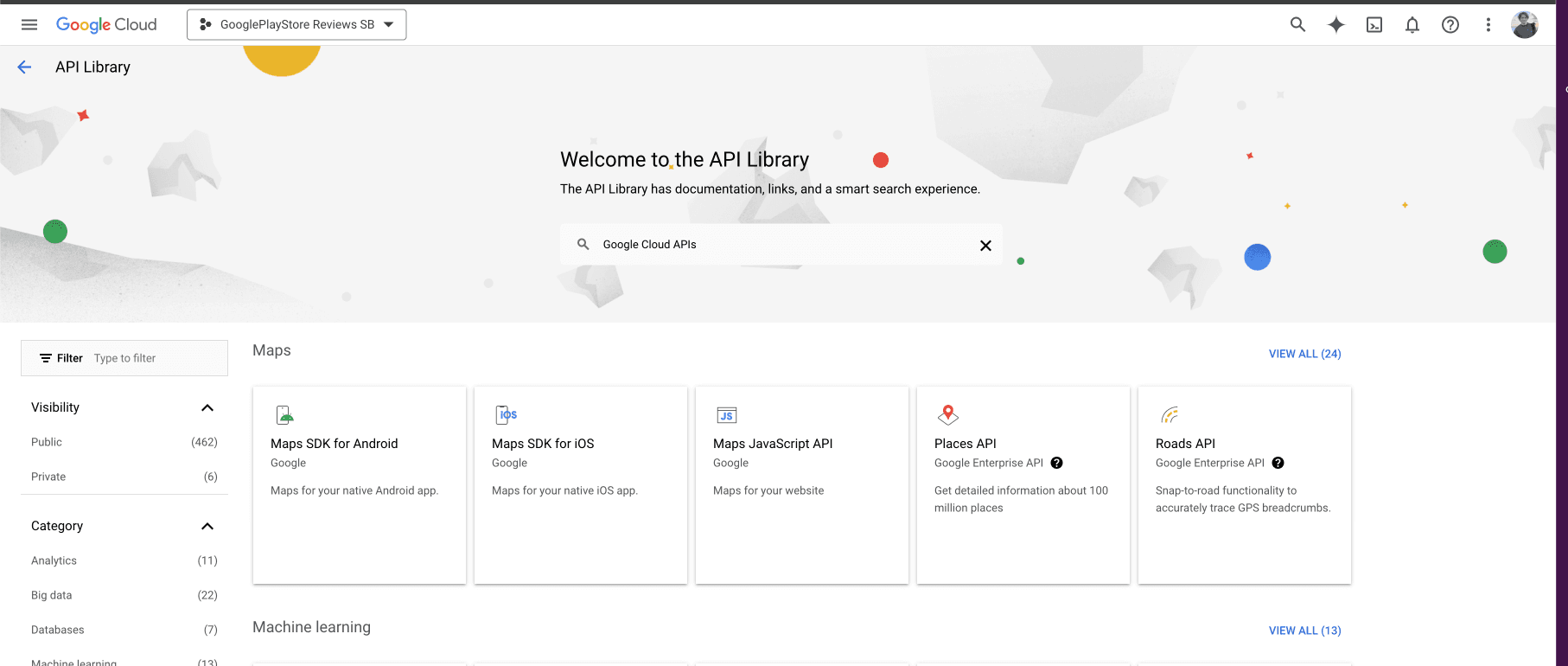Select the Big data category
The width and height of the screenshot is (1568, 666).
coord(52,595)
